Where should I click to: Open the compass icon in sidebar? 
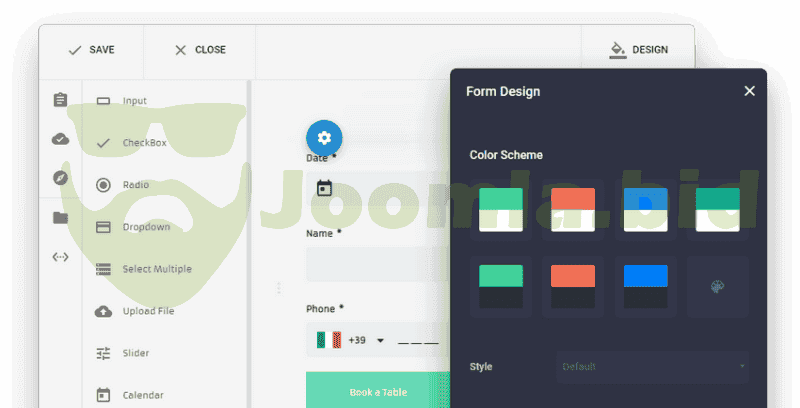pyautogui.click(x=60, y=178)
